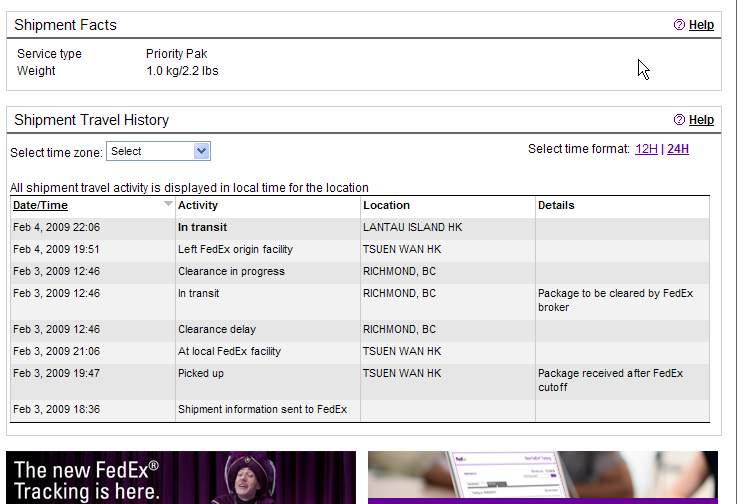Click 'Left FedEx origin facility' activity
The height and width of the screenshot is (504, 746).
click(x=236, y=249)
